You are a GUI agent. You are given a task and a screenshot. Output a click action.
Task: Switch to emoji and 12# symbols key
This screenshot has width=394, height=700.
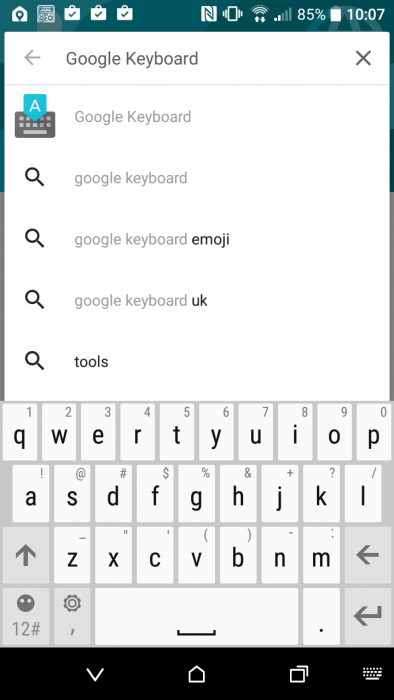tap(26, 617)
